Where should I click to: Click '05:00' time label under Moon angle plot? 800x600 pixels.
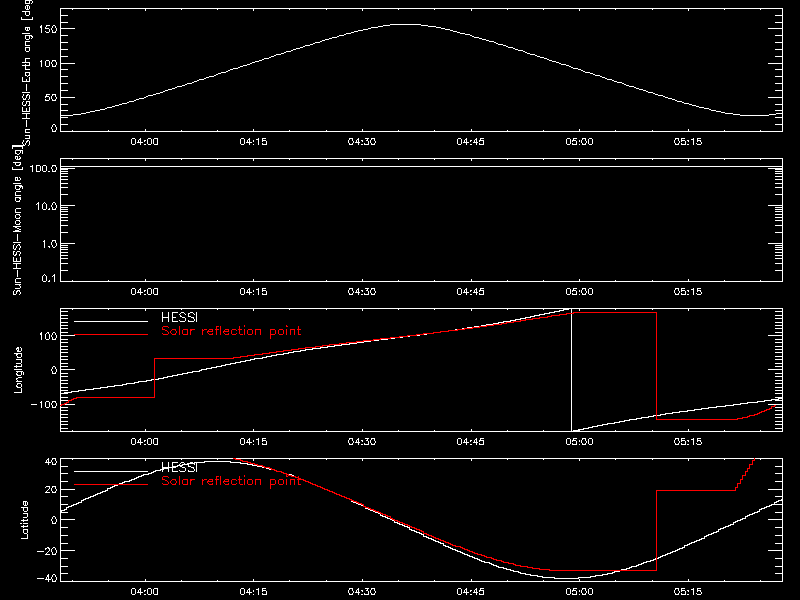579,292
